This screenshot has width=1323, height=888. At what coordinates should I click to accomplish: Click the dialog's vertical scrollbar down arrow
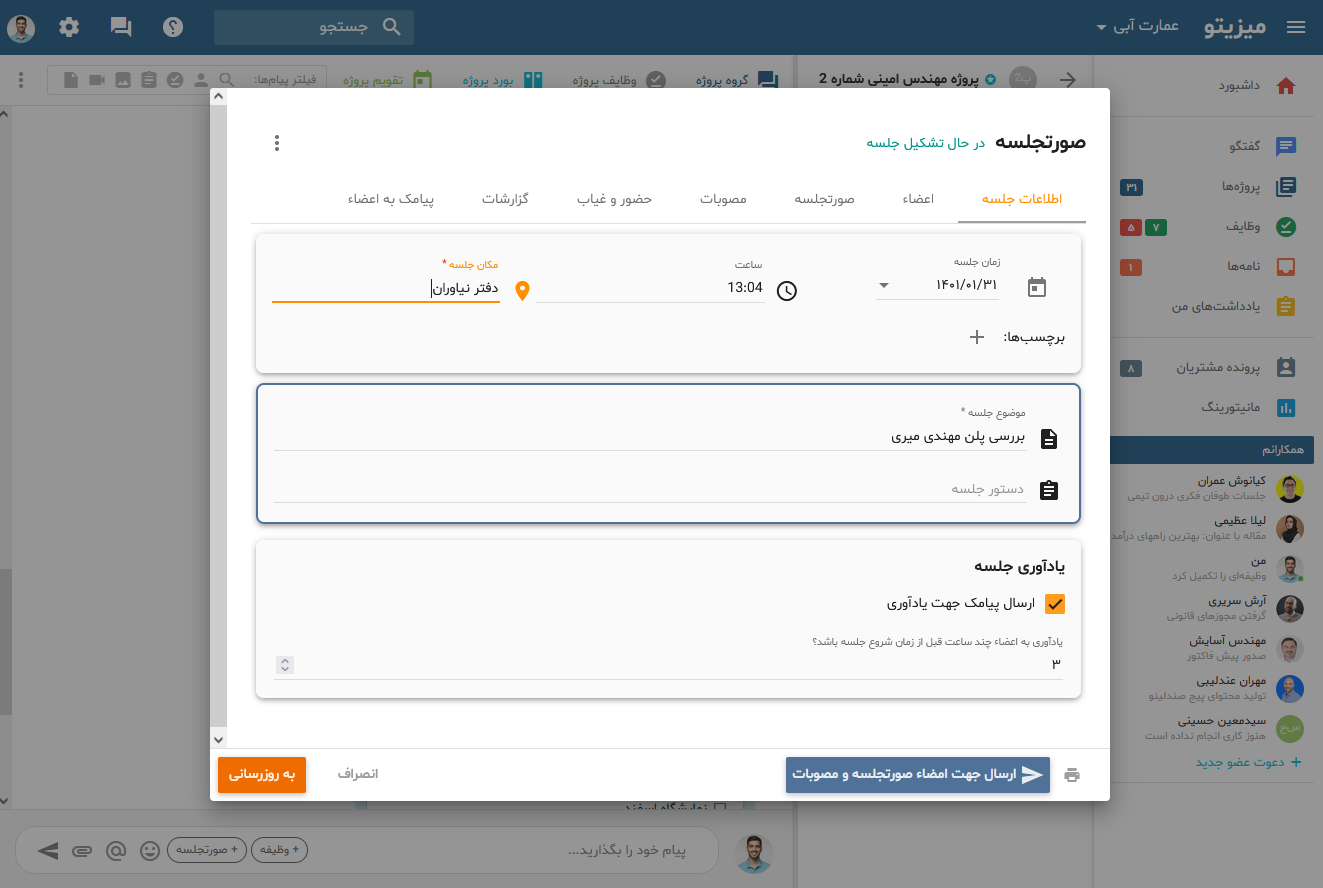pos(219,739)
